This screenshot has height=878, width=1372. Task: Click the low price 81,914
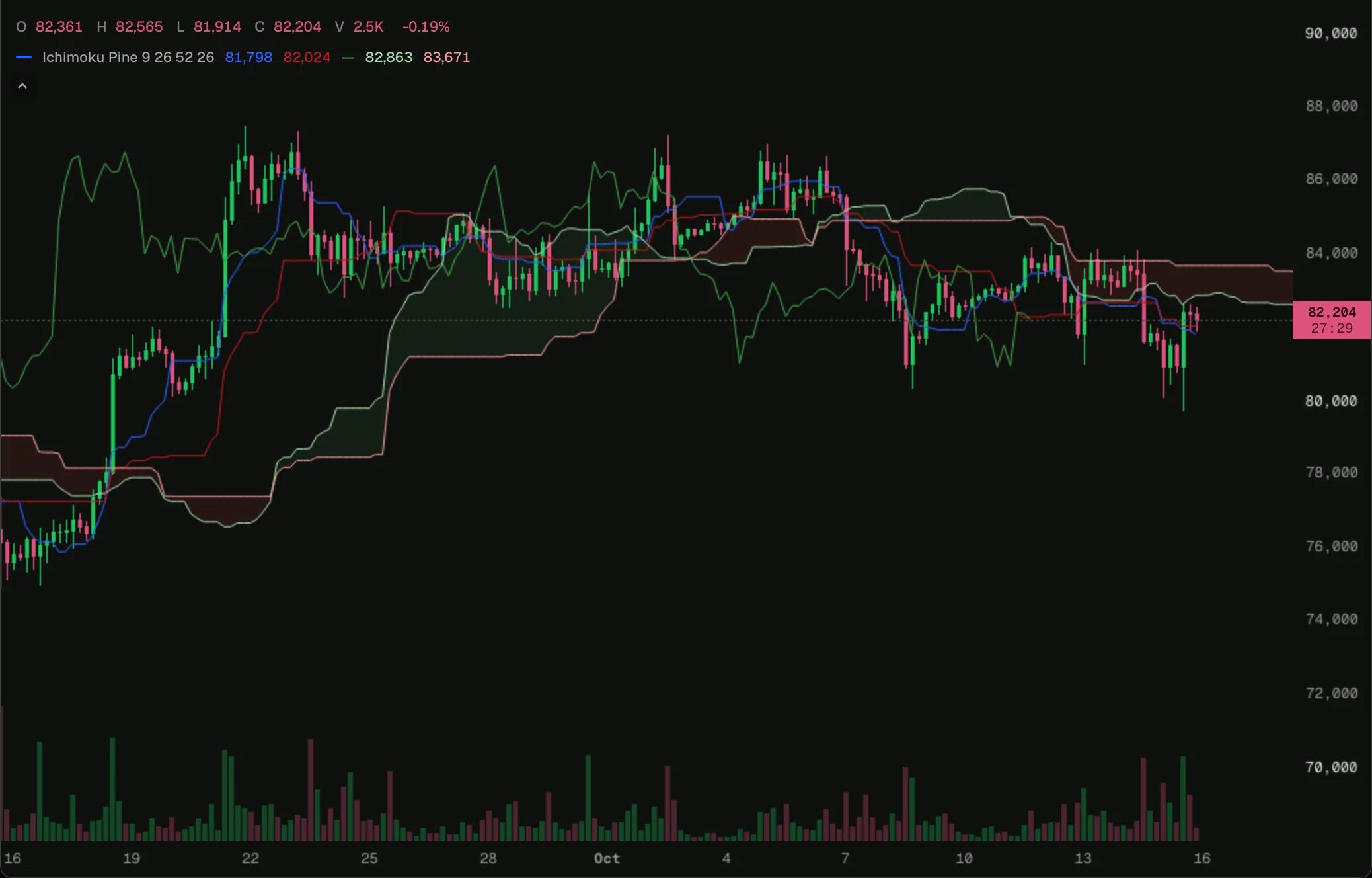217,27
